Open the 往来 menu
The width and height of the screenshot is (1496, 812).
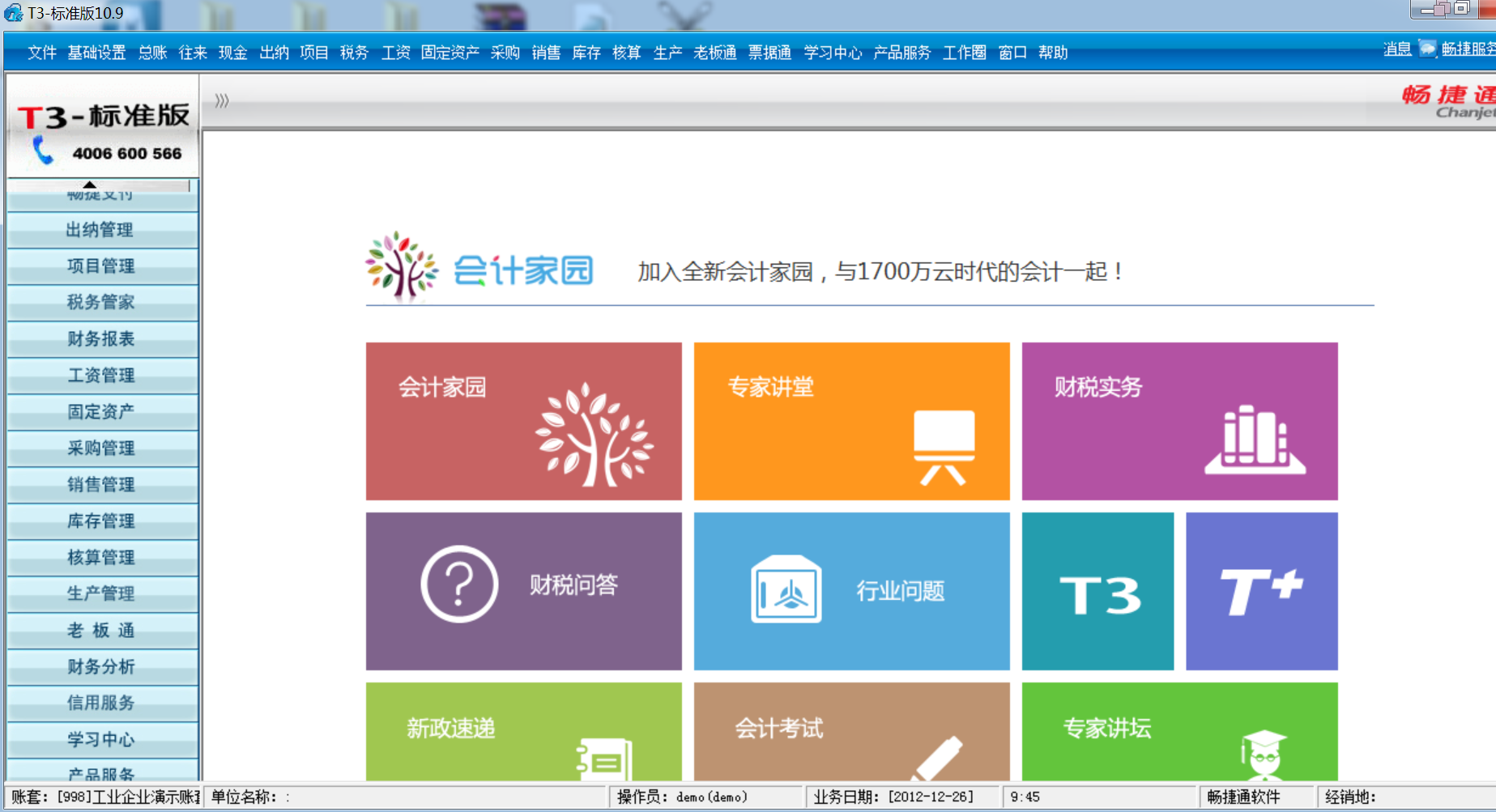coord(193,53)
